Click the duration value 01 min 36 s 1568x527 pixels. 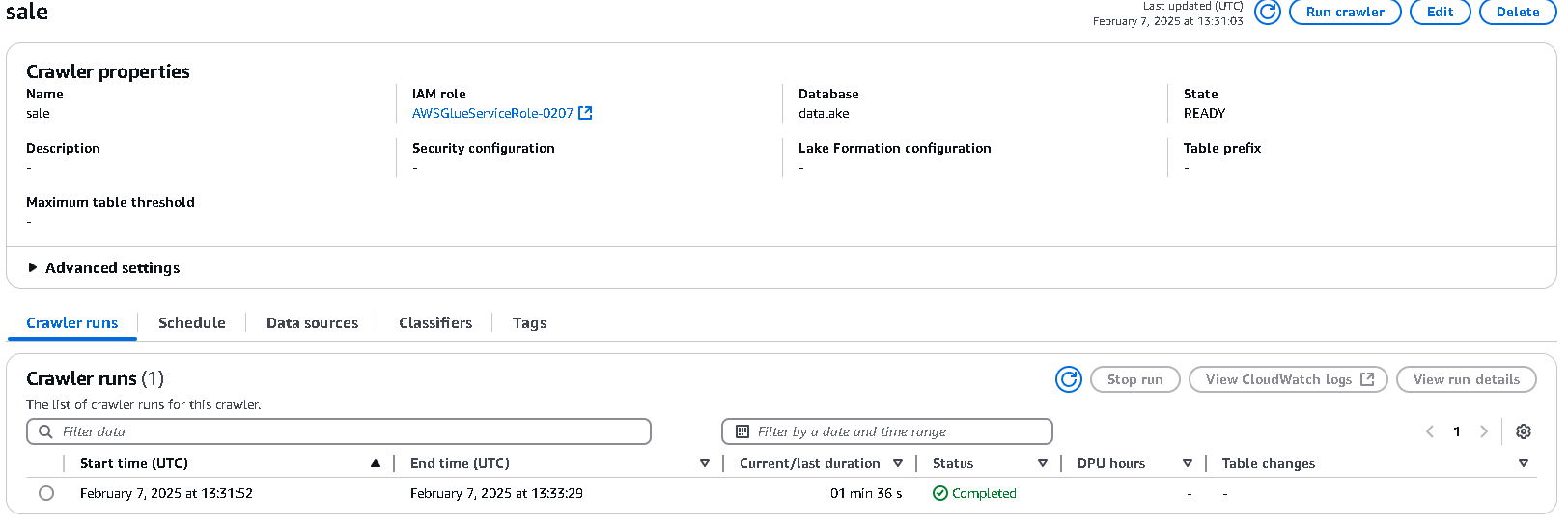click(866, 493)
